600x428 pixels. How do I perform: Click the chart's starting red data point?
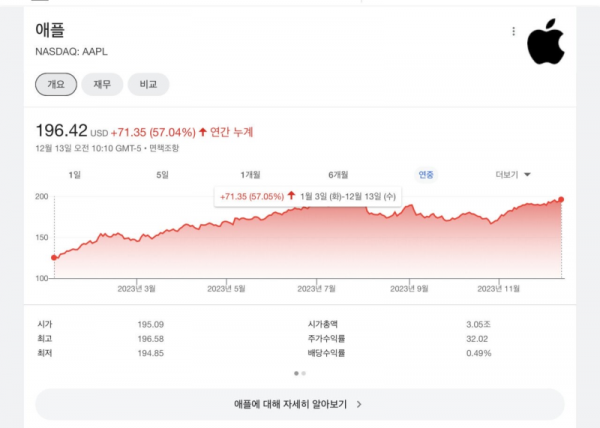(54, 258)
